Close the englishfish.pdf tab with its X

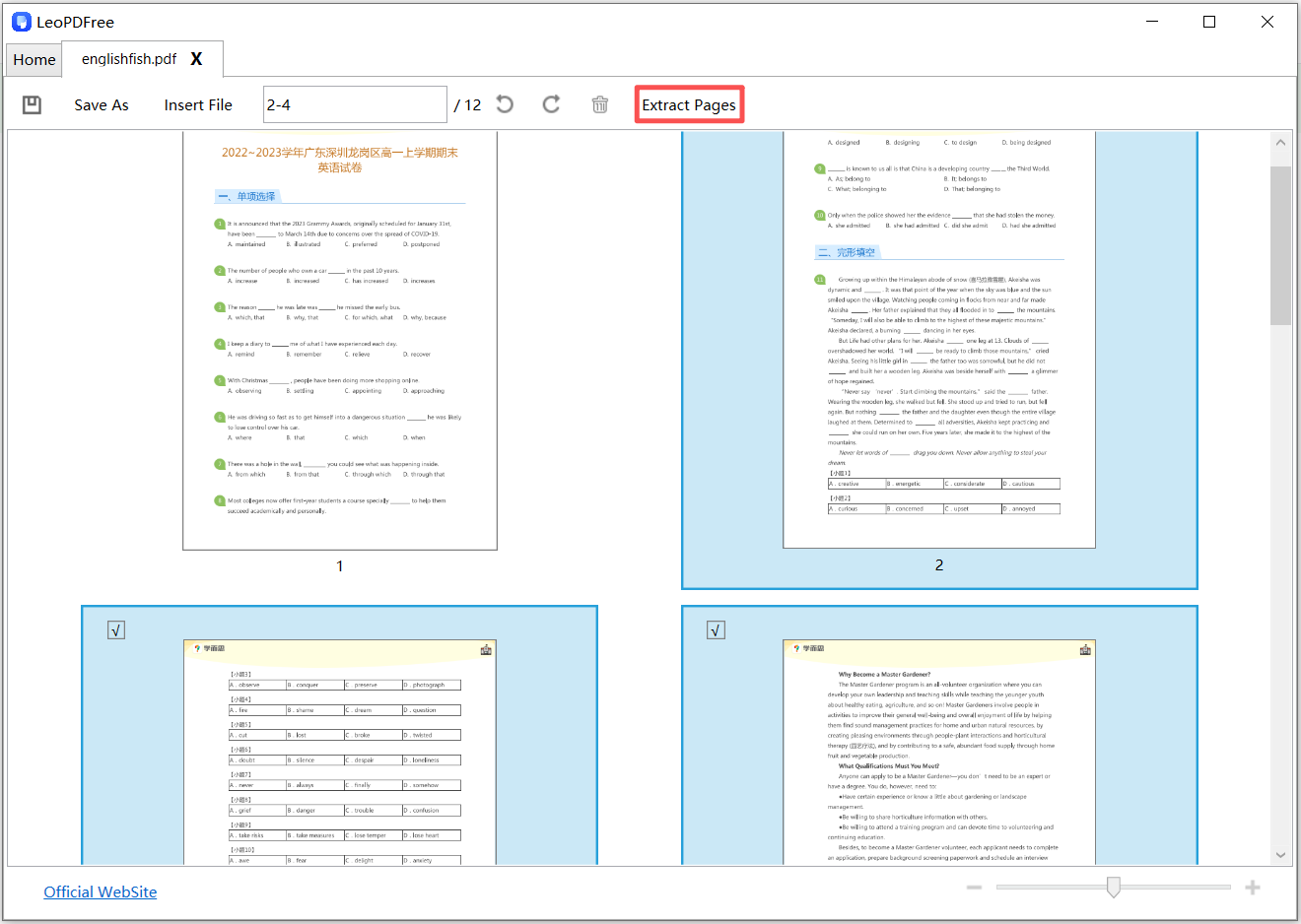tap(196, 59)
